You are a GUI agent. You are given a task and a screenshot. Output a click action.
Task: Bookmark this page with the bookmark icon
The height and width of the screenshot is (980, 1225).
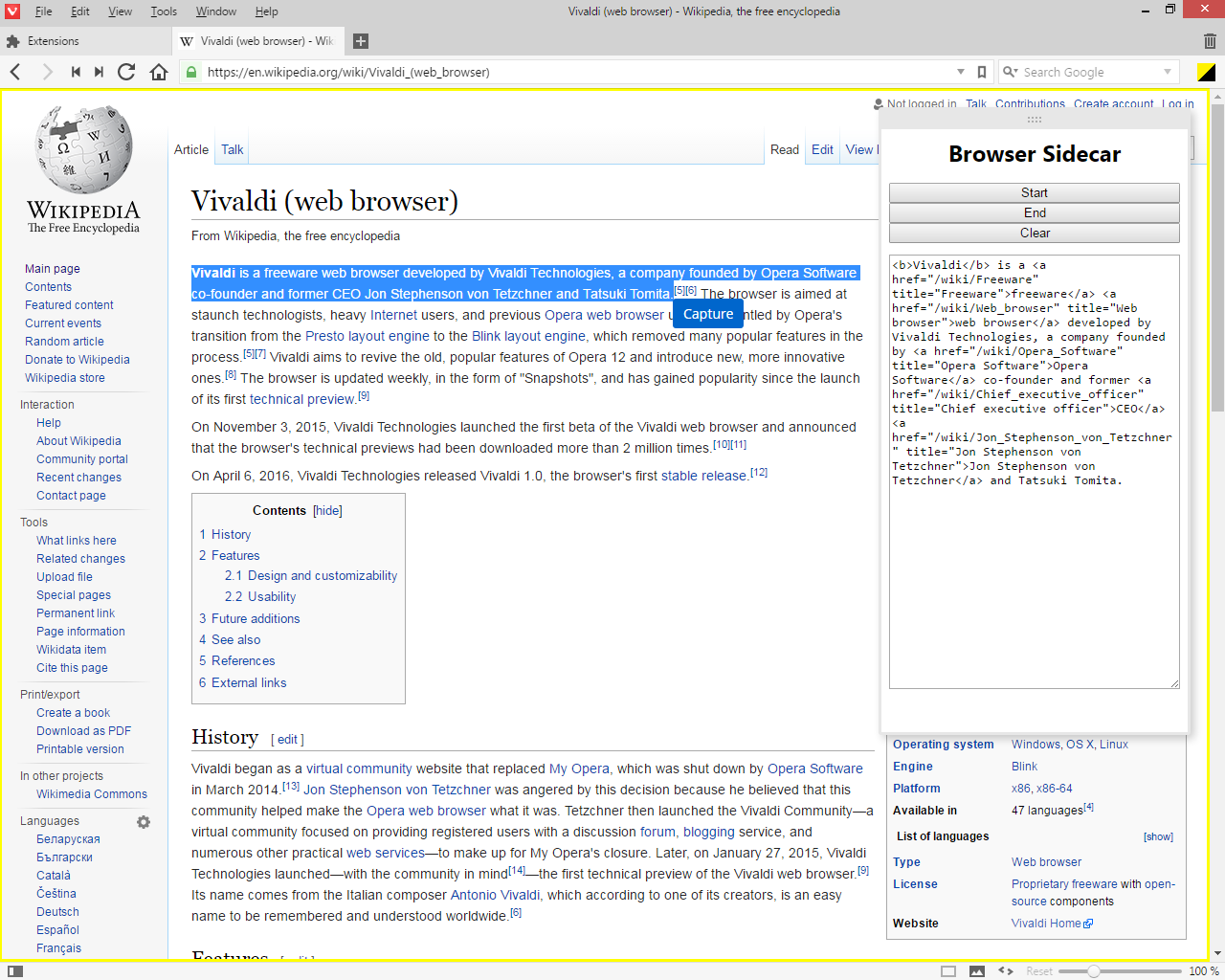pyautogui.click(x=982, y=72)
